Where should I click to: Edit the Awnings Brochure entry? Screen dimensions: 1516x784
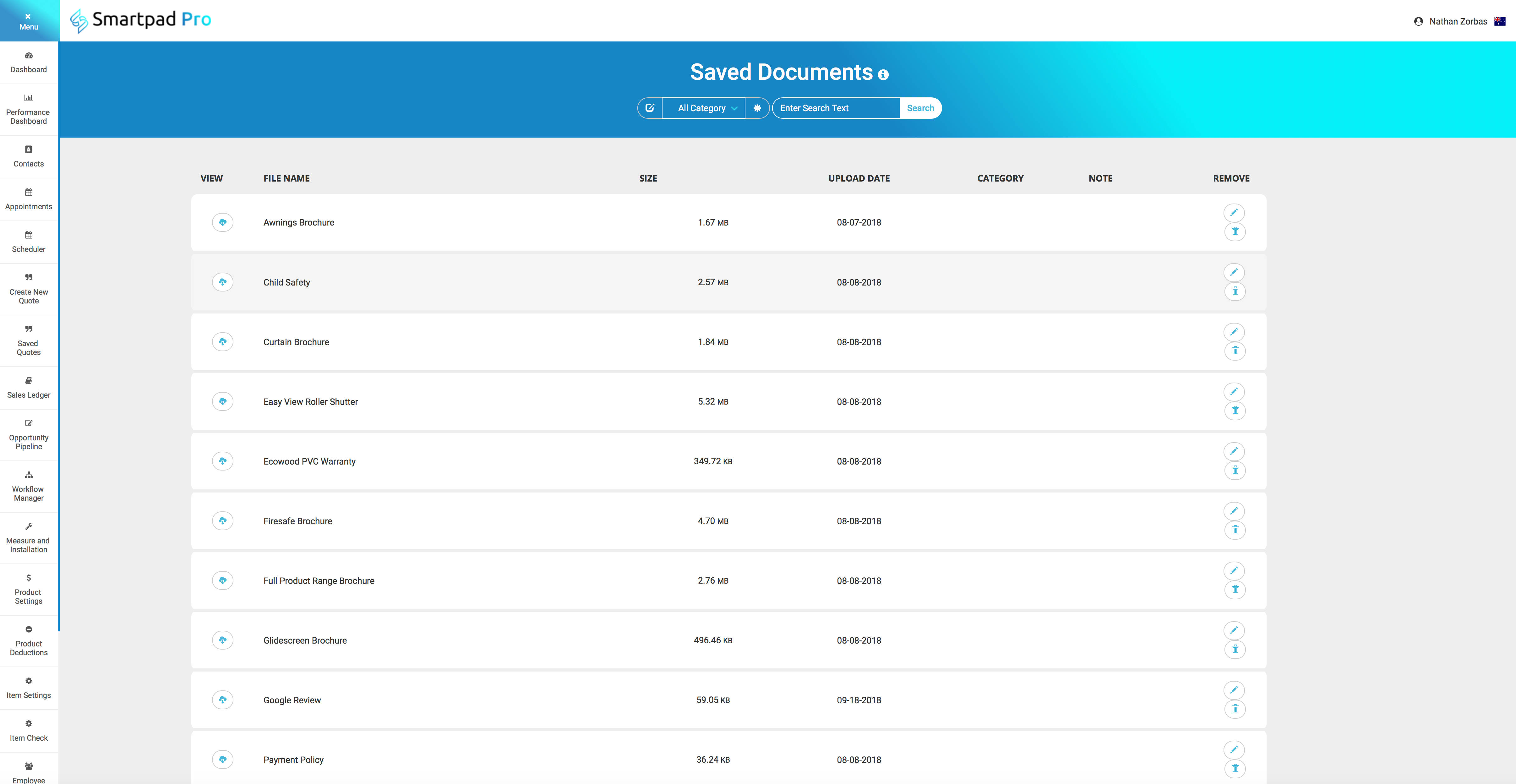(1234, 212)
